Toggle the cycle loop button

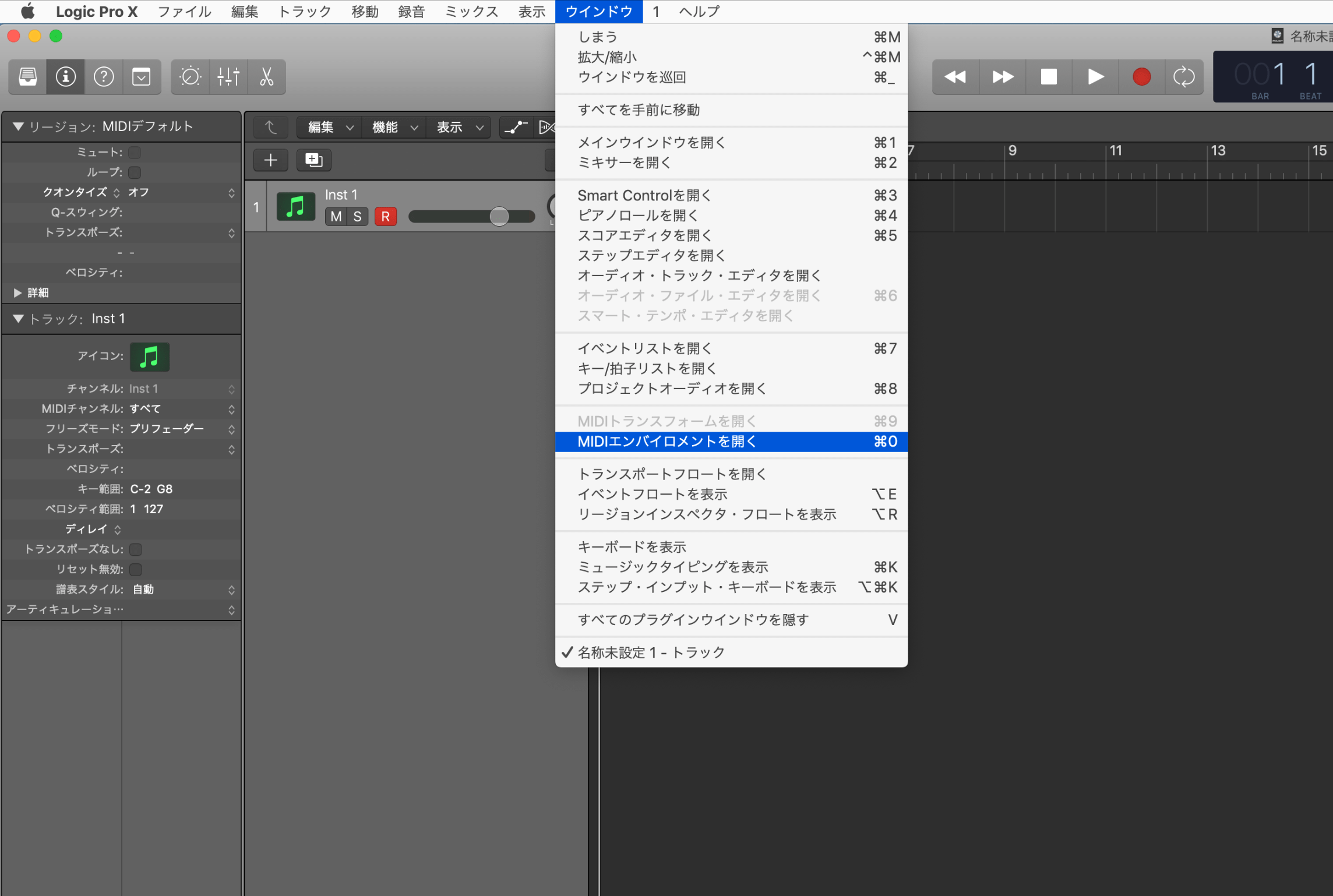tap(1184, 76)
